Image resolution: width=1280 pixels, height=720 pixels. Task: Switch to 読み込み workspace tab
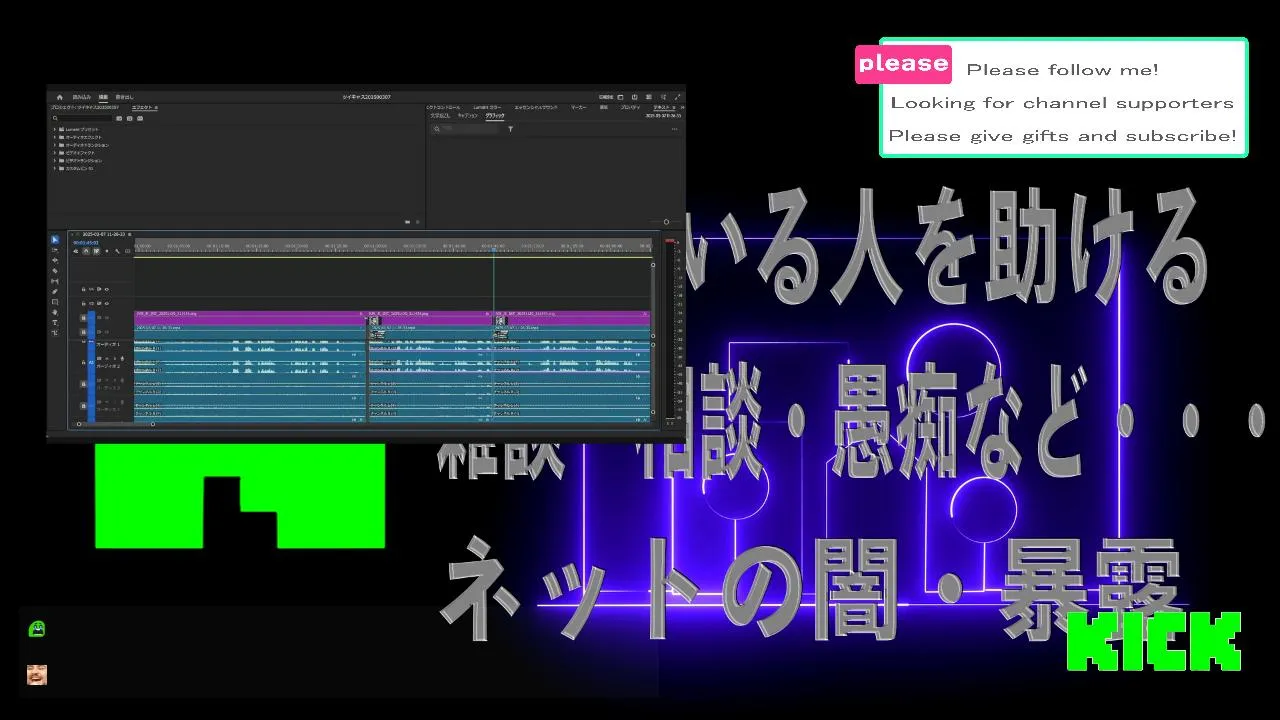pyautogui.click(x=82, y=97)
